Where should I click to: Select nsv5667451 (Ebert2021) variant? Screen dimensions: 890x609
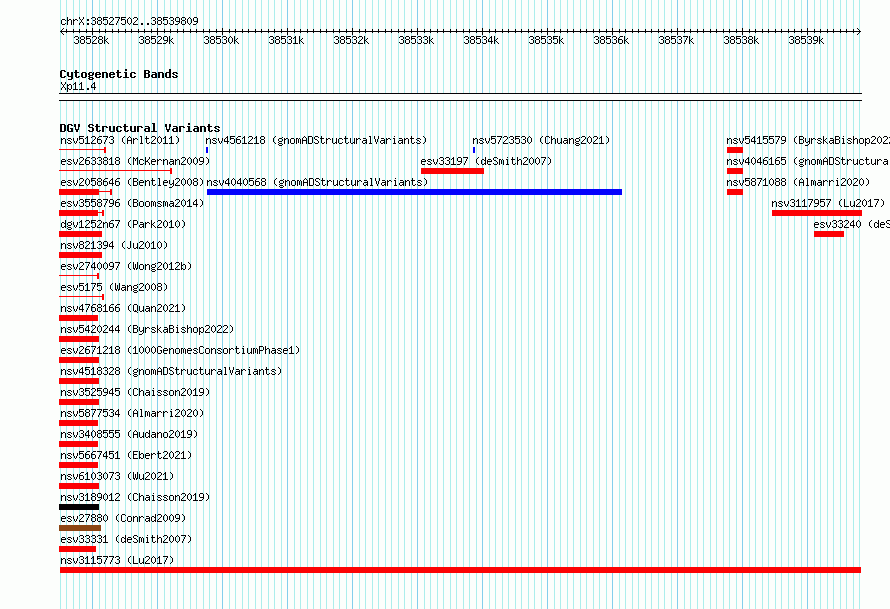tap(126, 455)
